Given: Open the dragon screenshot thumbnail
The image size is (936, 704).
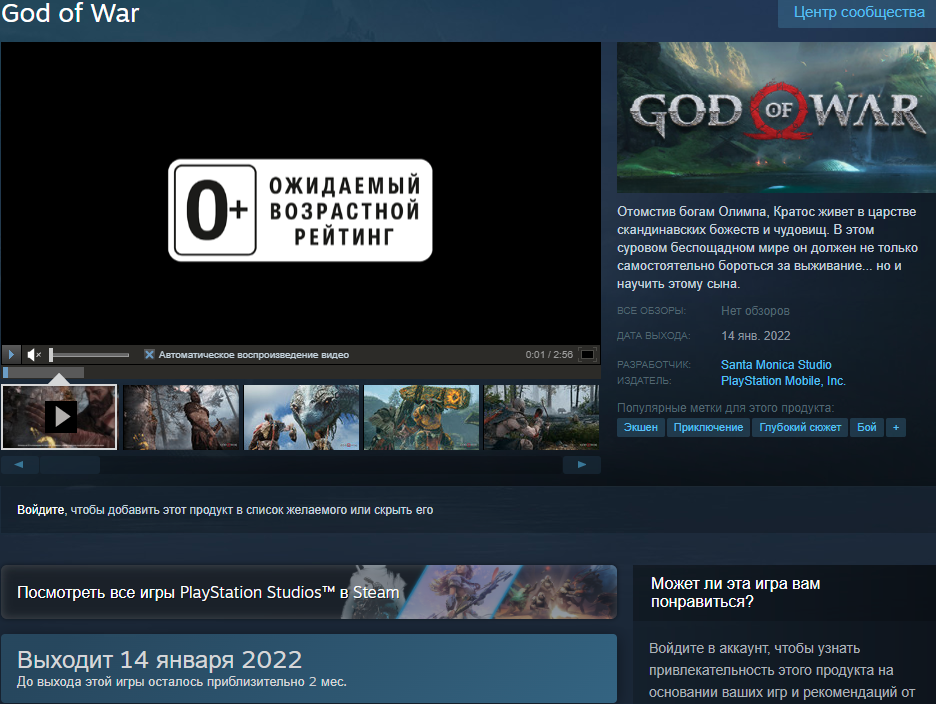Looking at the screenshot, I should point(301,417).
